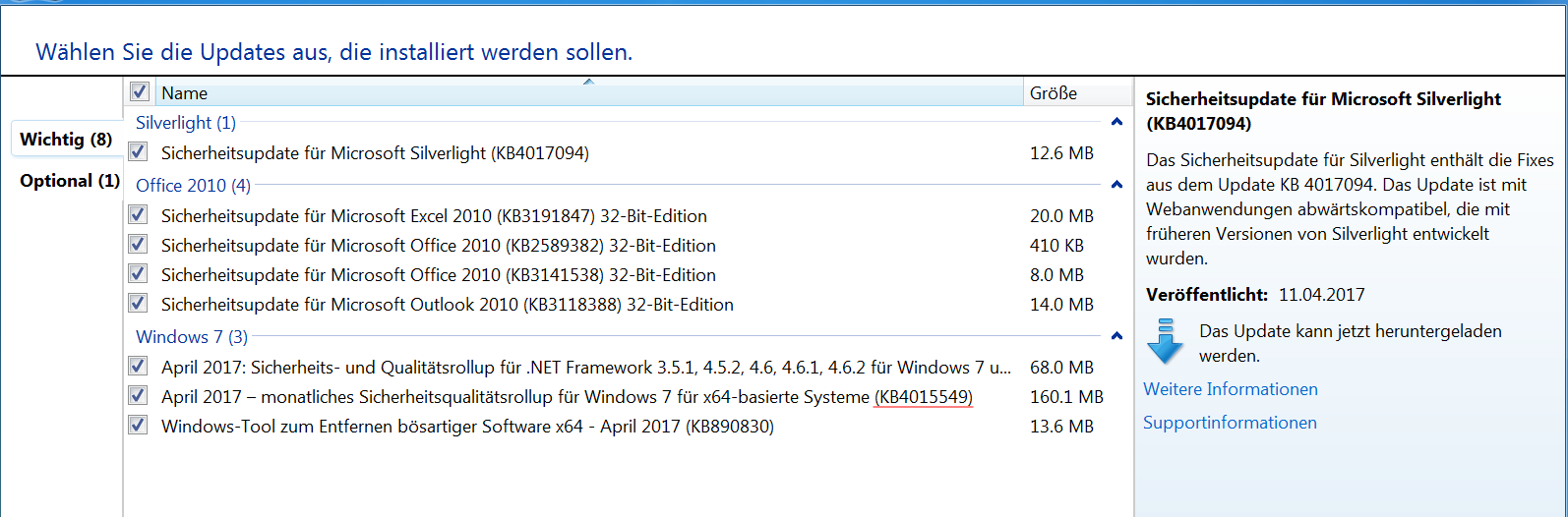The height and width of the screenshot is (517, 1568).
Task: Toggle Office 2010 KB3141538 checkbox
Action: tap(138, 274)
